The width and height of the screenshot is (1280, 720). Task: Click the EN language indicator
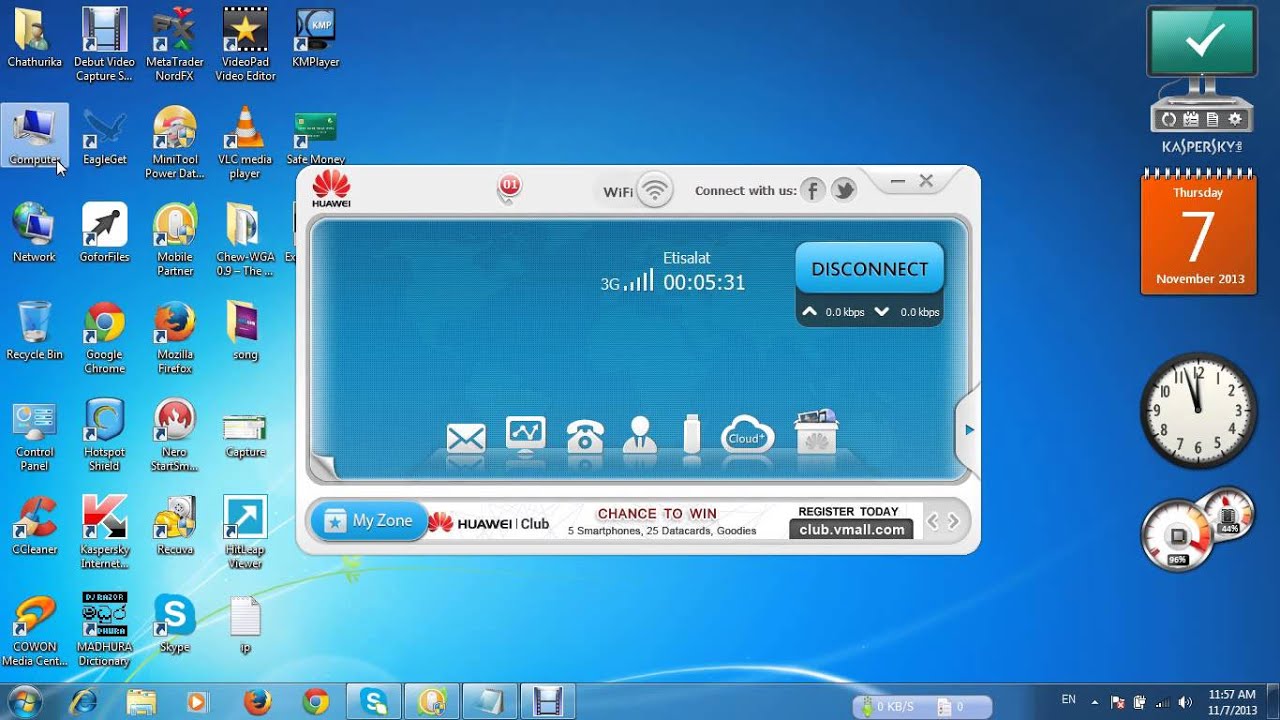pos(1068,700)
